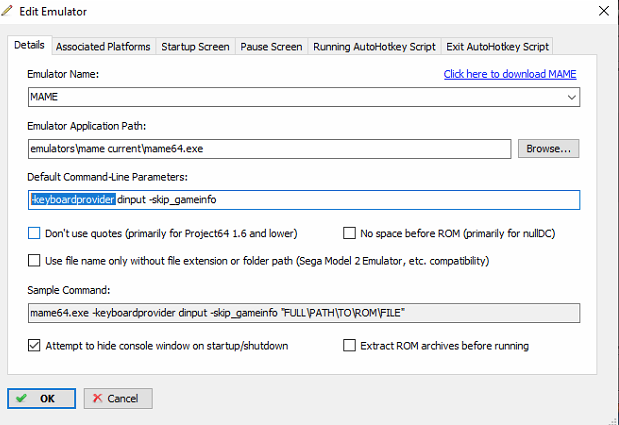Click the Emulator Application Path field

pyautogui.click(x=270, y=149)
